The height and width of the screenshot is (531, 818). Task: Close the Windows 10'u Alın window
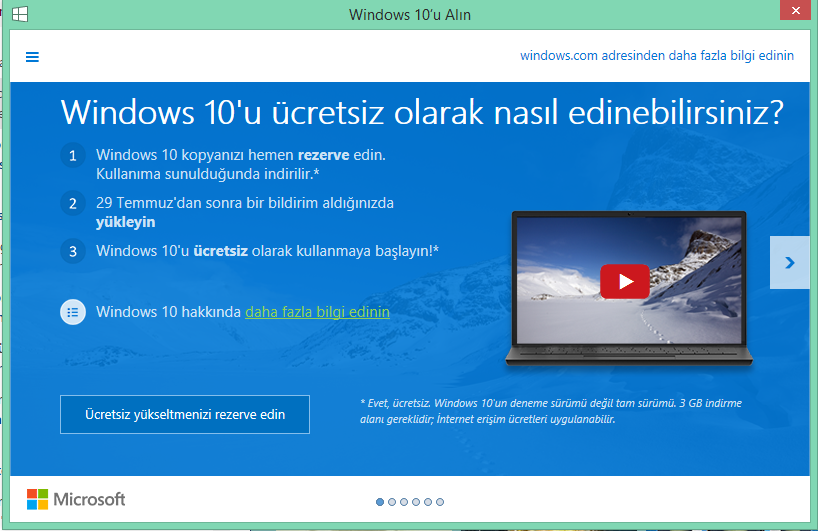click(796, 10)
